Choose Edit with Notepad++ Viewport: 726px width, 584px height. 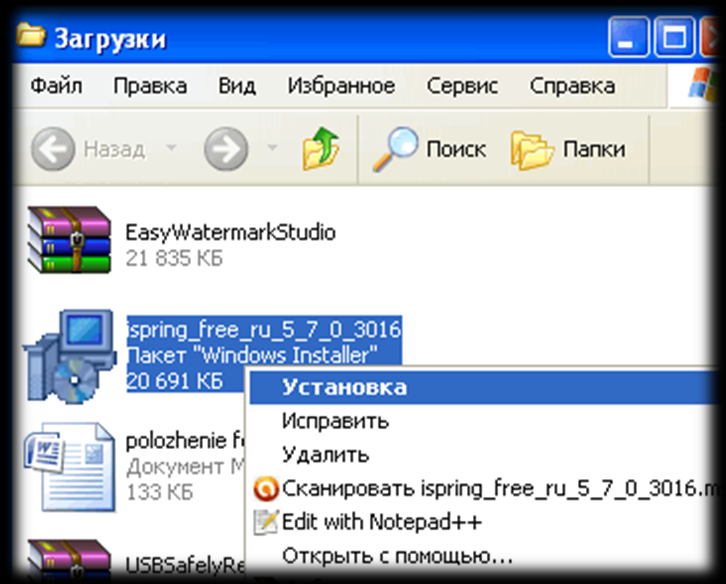[x=484, y=522]
